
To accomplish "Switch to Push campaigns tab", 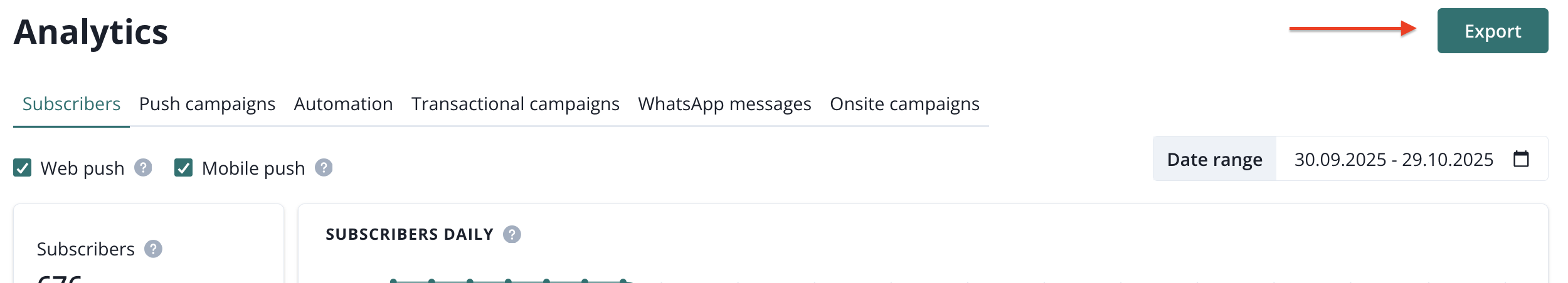I will pos(207,104).
